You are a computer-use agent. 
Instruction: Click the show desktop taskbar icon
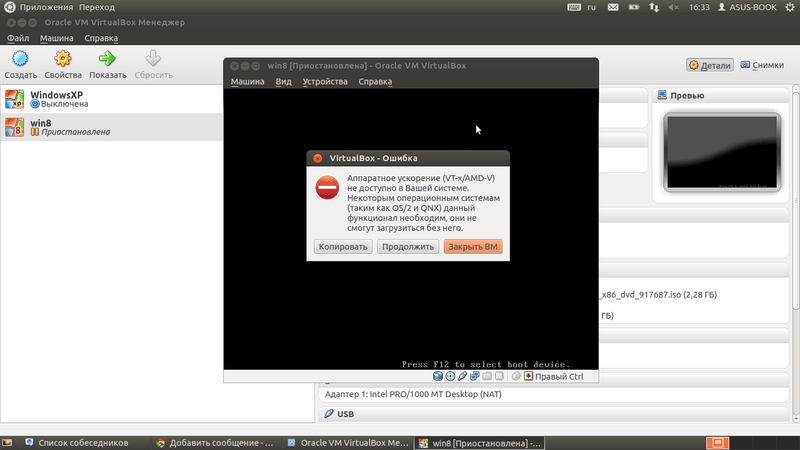click(x=7, y=443)
